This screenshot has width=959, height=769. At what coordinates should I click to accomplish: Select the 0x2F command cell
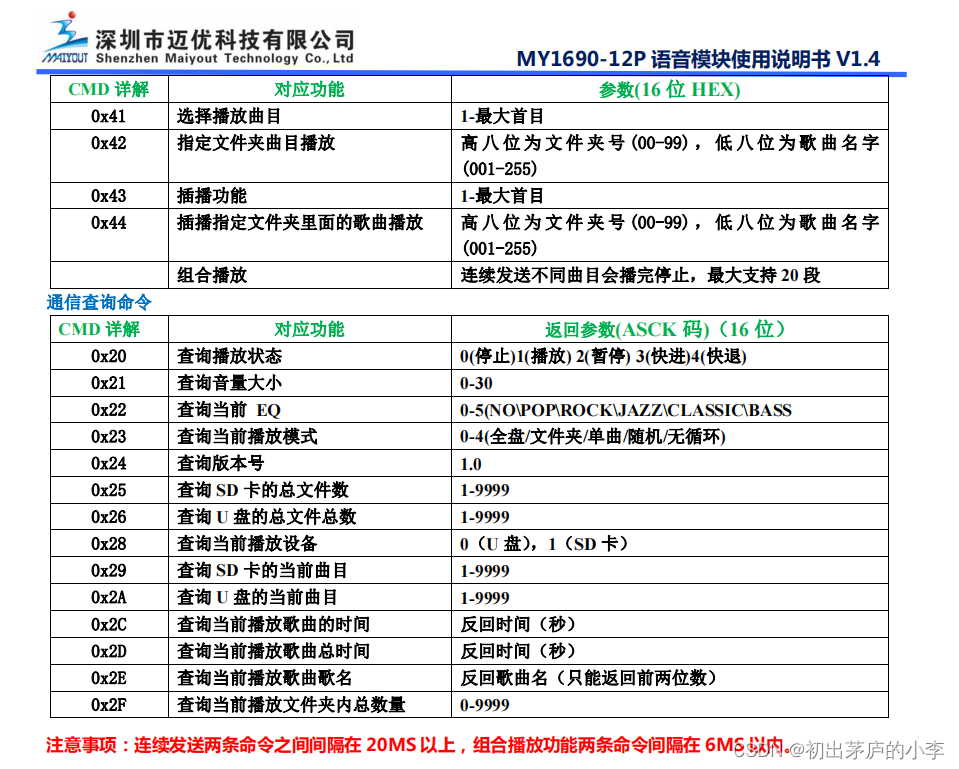pos(109,704)
